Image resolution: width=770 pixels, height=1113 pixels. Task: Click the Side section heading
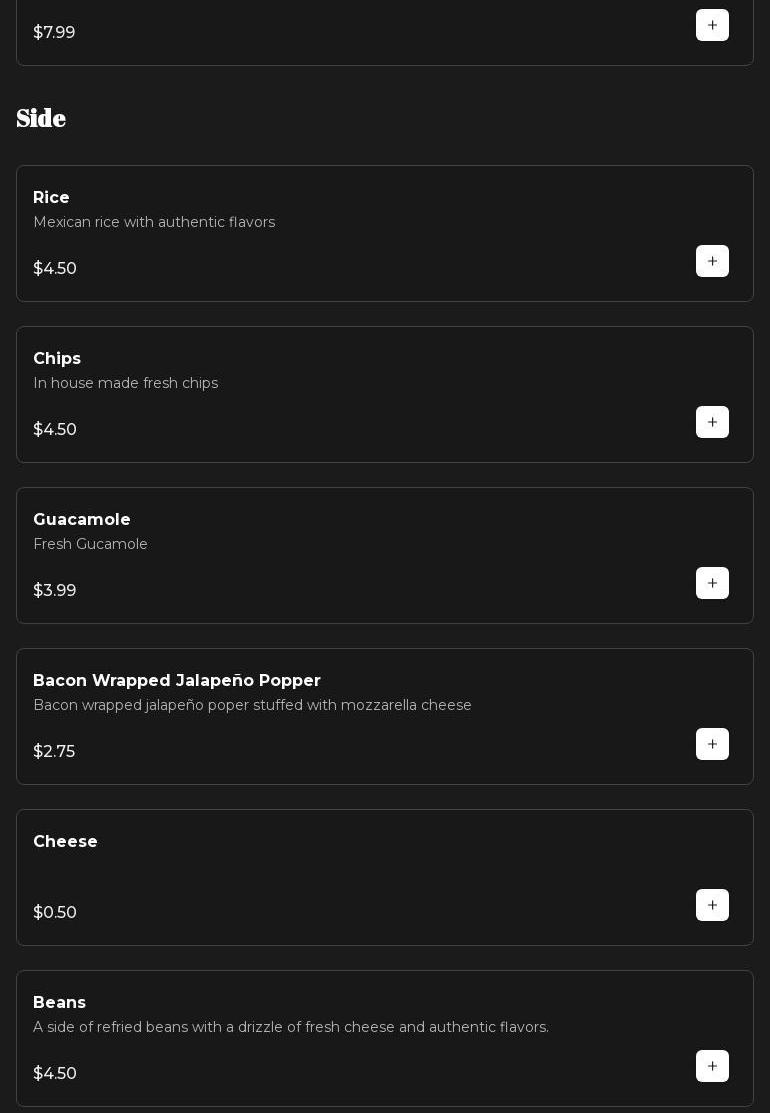tap(41, 118)
